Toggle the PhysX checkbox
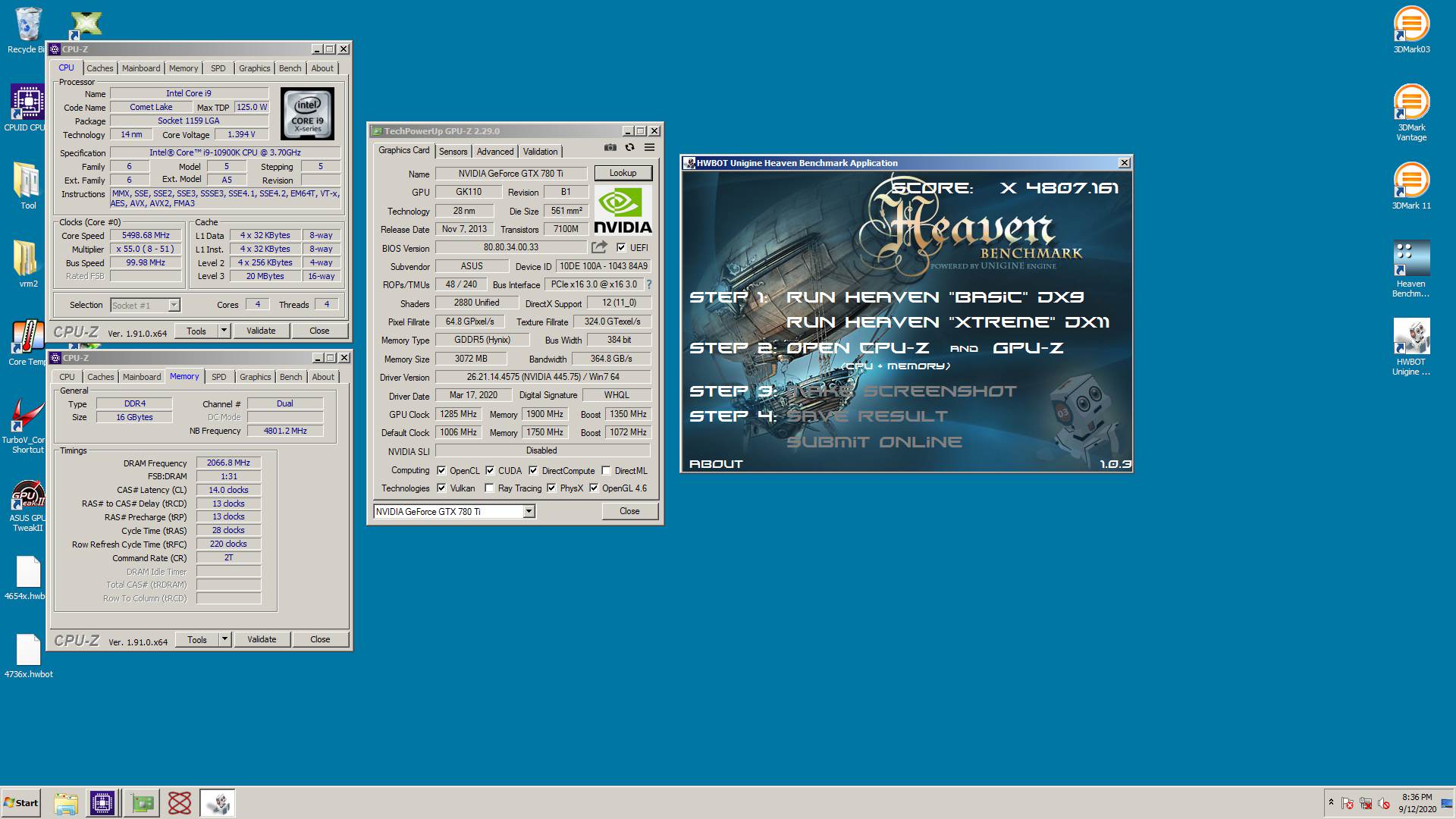This screenshot has height=819, width=1456. coord(551,488)
